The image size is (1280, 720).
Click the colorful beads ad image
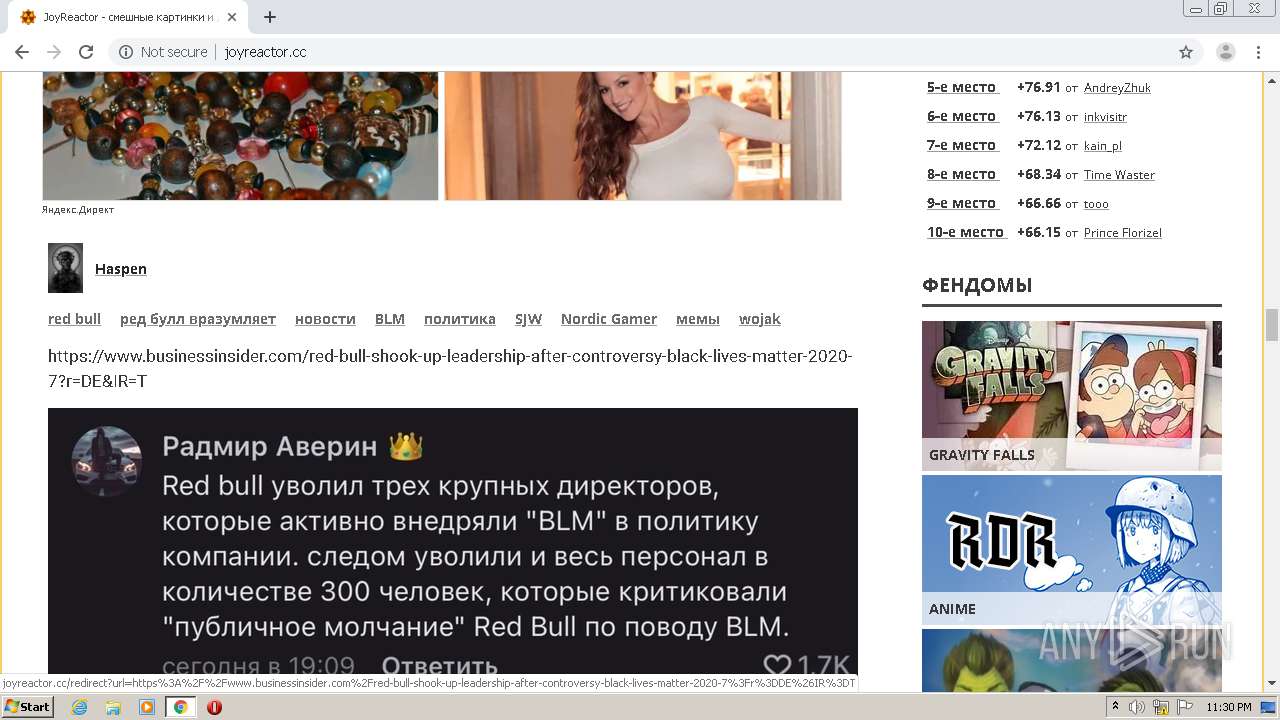pyautogui.click(x=240, y=136)
